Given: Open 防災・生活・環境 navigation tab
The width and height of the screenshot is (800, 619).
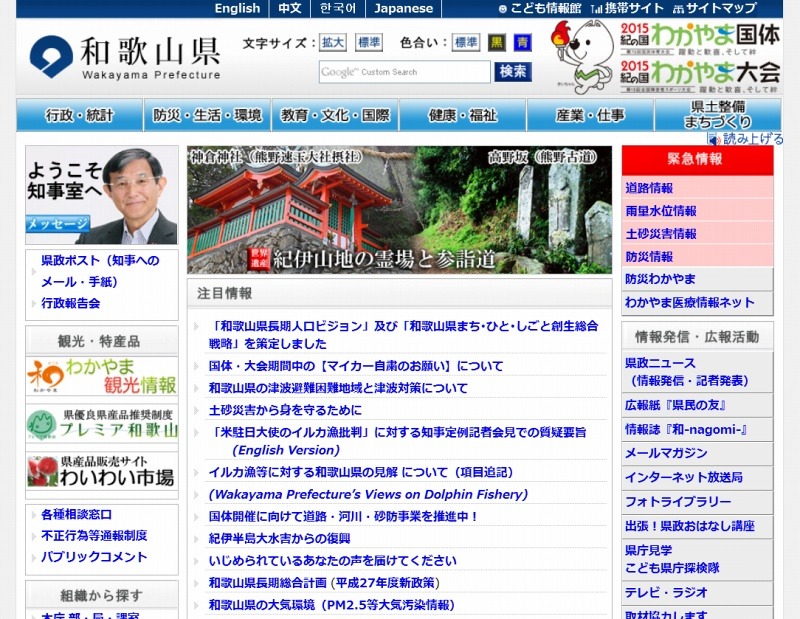Looking at the screenshot, I should click(207, 115).
